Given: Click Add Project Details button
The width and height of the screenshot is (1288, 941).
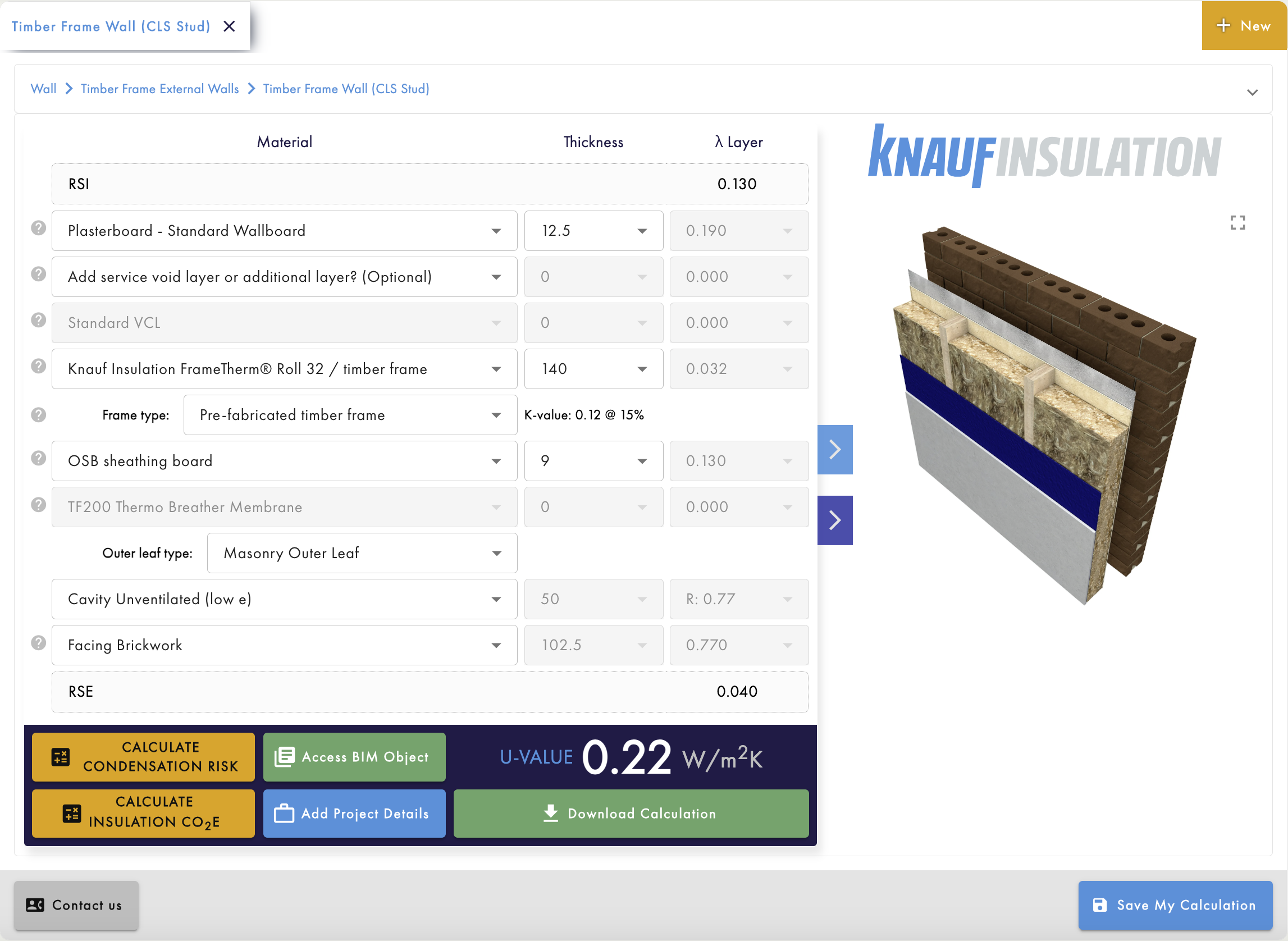Looking at the screenshot, I should point(354,814).
